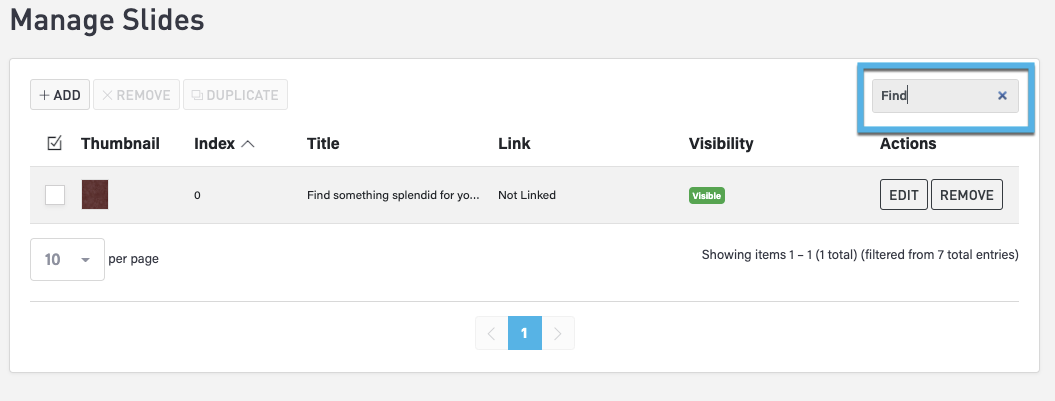This screenshot has height=401, width=1055.
Task: Click the slide's dark red thumbnail
Action: pos(95,195)
